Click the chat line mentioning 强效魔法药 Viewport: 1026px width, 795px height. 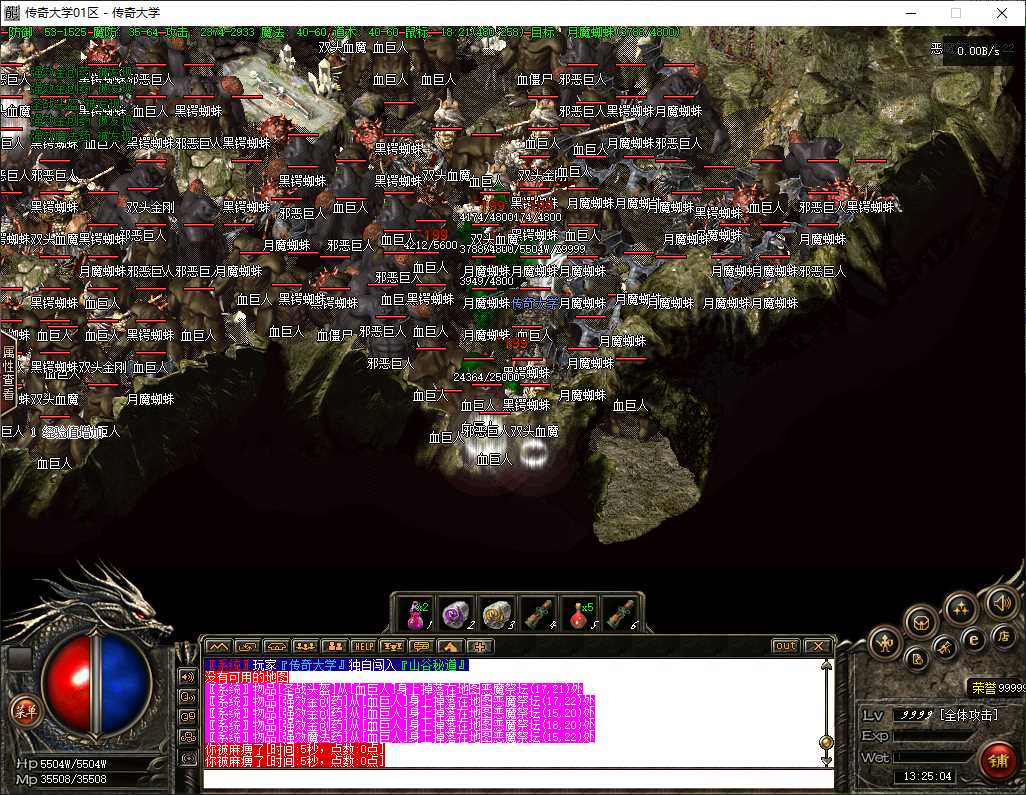click(400, 736)
